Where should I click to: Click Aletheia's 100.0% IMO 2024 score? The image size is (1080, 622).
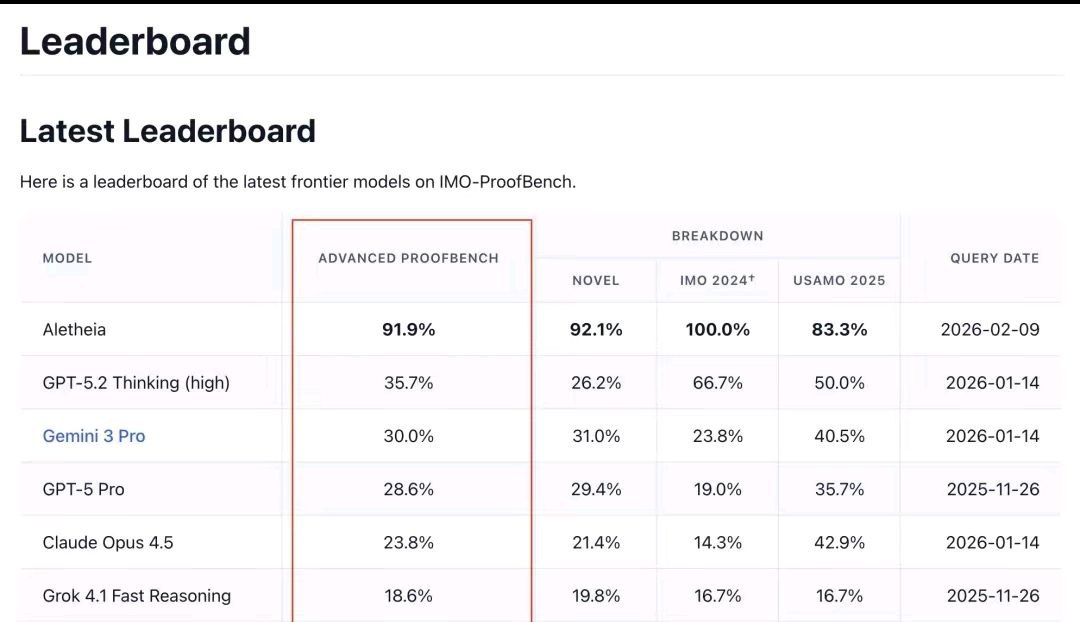coord(717,329)
